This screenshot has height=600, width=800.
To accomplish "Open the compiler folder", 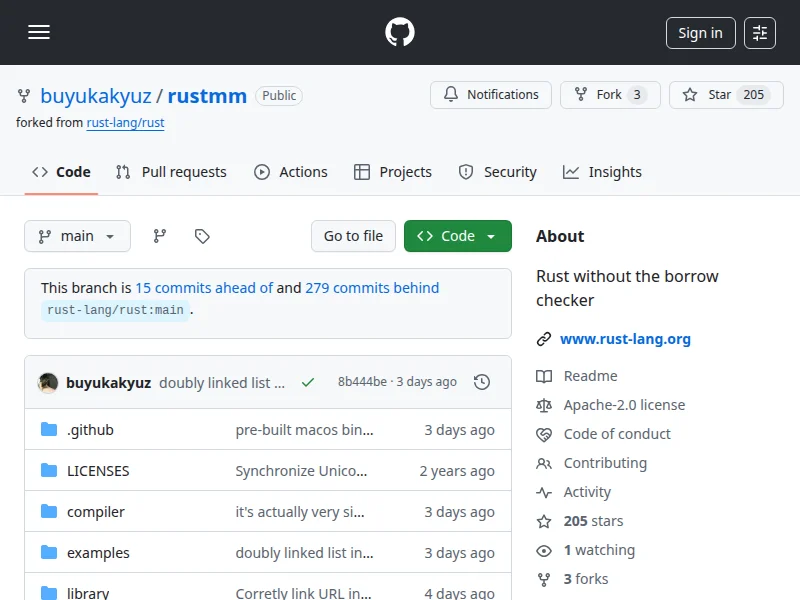I will pyautogui.click(x=96, y=512).
